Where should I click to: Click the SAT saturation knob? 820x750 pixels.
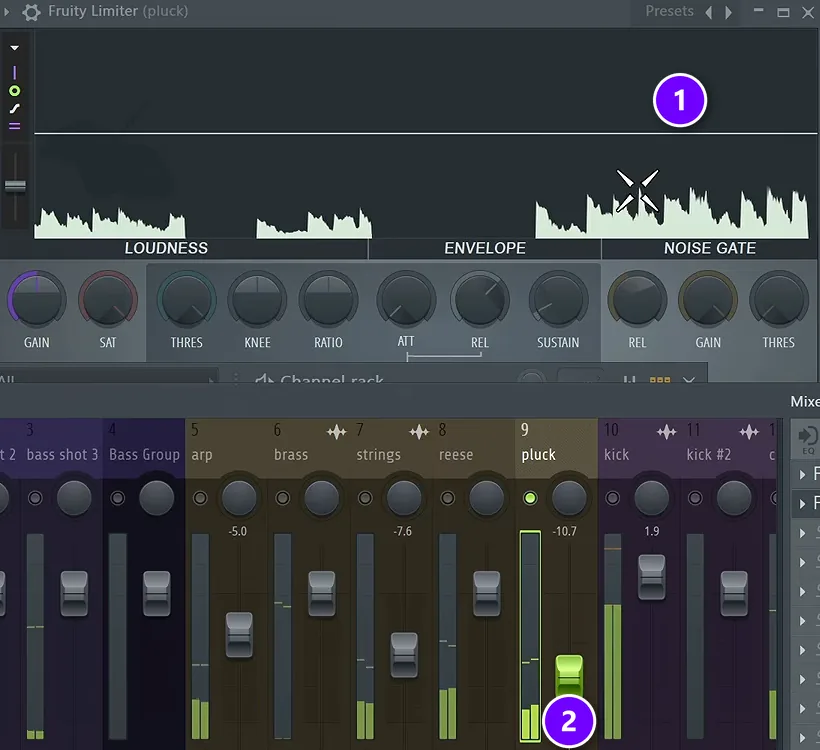[x=108, y=300]
